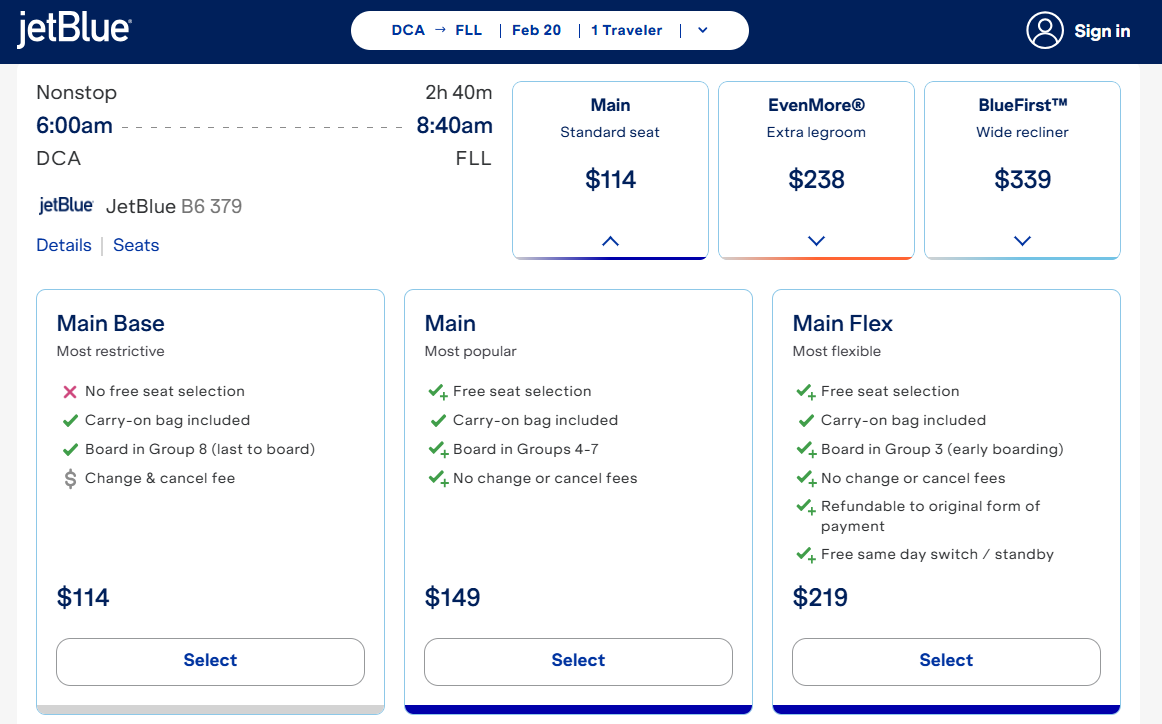The width and height of the screenshot is (1162, 724).
Task: Click the Main Base card title
Action: click(110, 323)
